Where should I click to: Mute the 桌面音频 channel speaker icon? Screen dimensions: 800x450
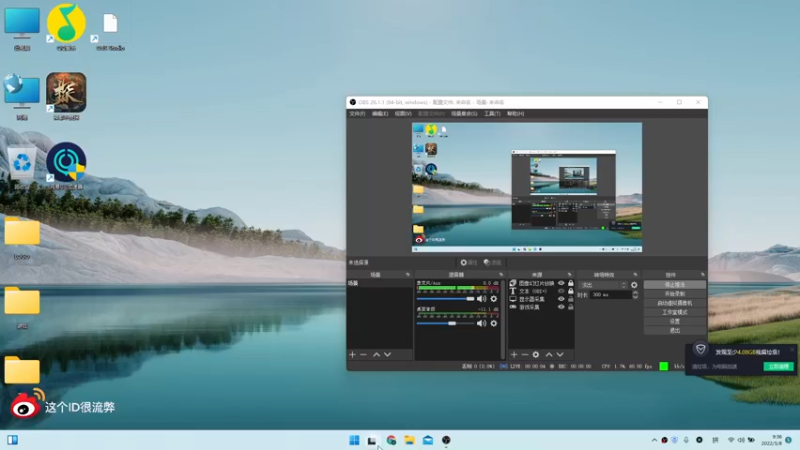(x=481, y=323)
